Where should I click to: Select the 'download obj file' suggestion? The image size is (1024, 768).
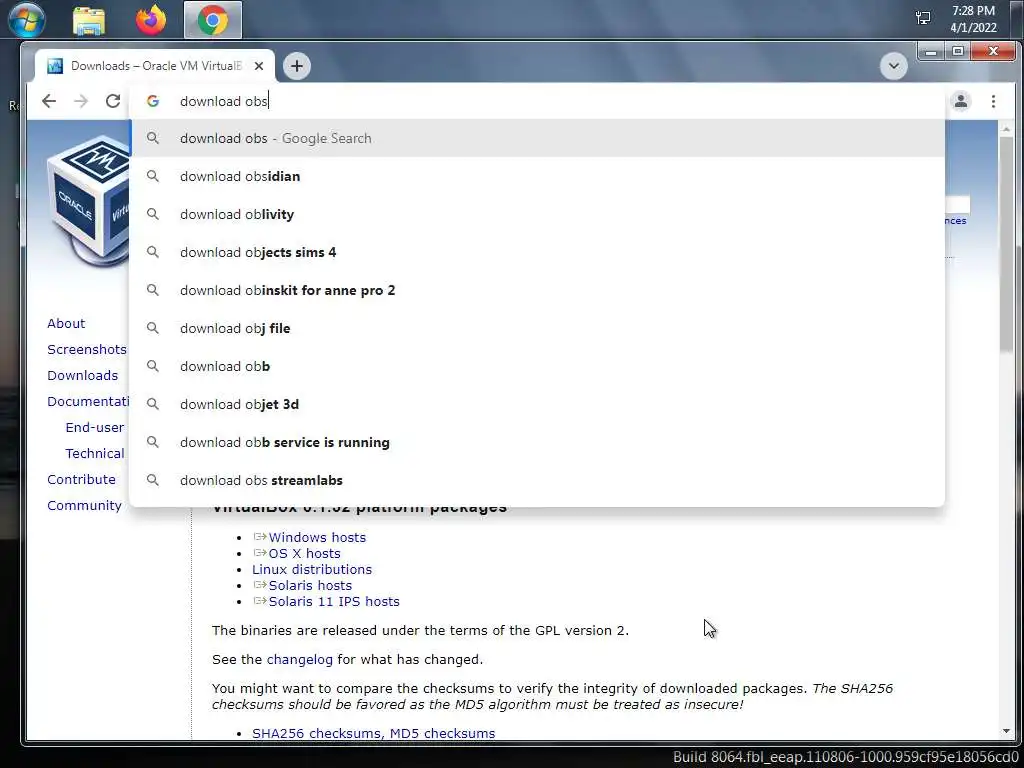(537, 328)
